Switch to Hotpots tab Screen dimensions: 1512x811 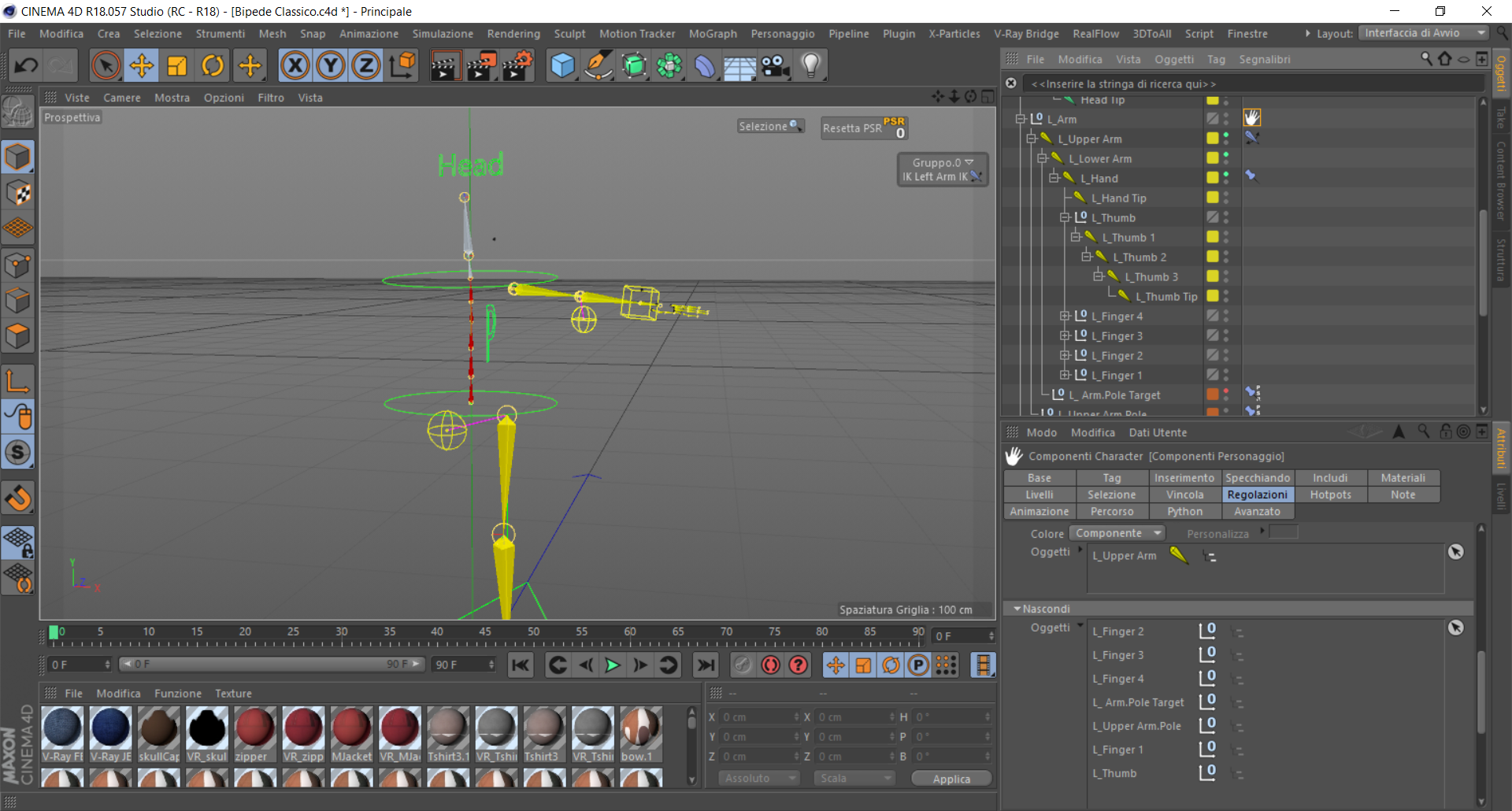point(1330,494)
